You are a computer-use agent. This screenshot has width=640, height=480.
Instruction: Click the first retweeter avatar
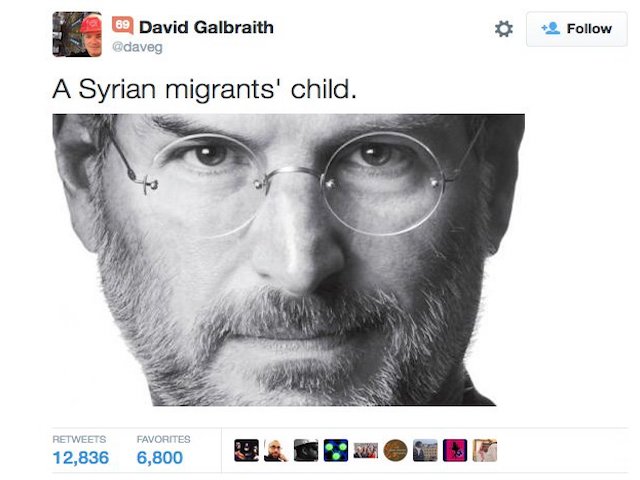[247, 450]
